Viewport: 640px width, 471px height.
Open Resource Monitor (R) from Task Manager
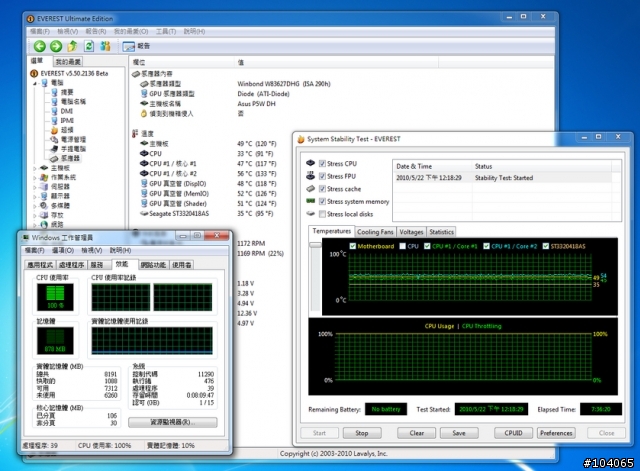[x=173, y=422]
